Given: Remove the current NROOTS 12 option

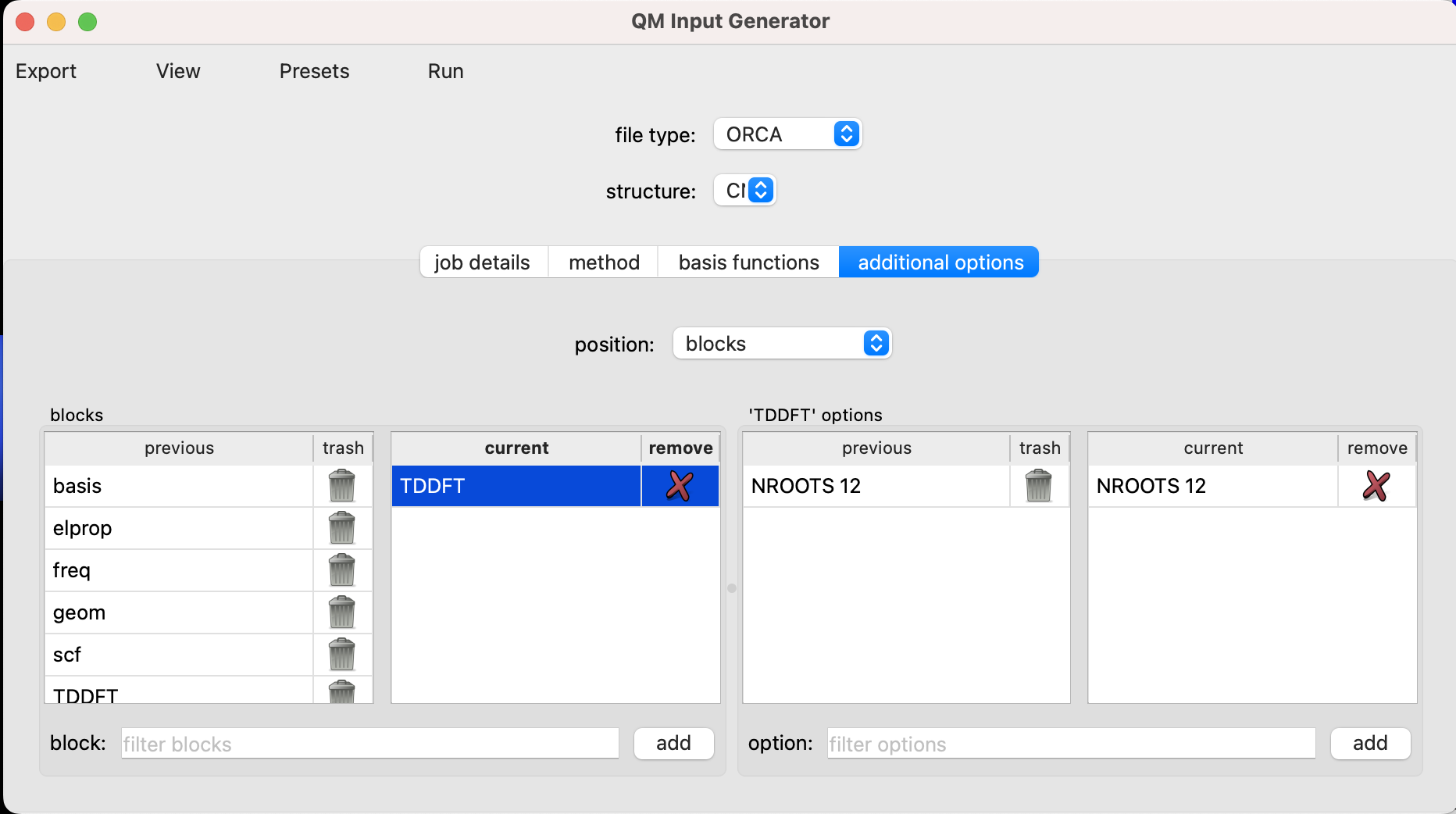Looking at the screenshot, I should pyautogui.click(x=1376, y=486).
